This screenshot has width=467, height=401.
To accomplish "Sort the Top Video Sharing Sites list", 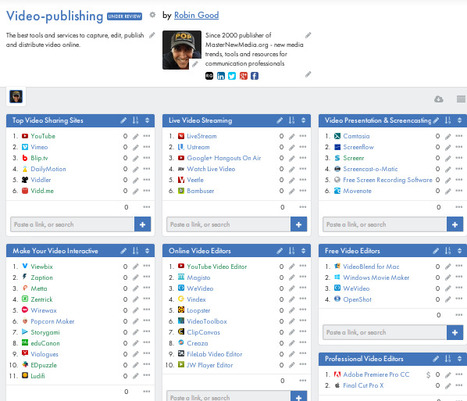I will [x=135, y=121].
